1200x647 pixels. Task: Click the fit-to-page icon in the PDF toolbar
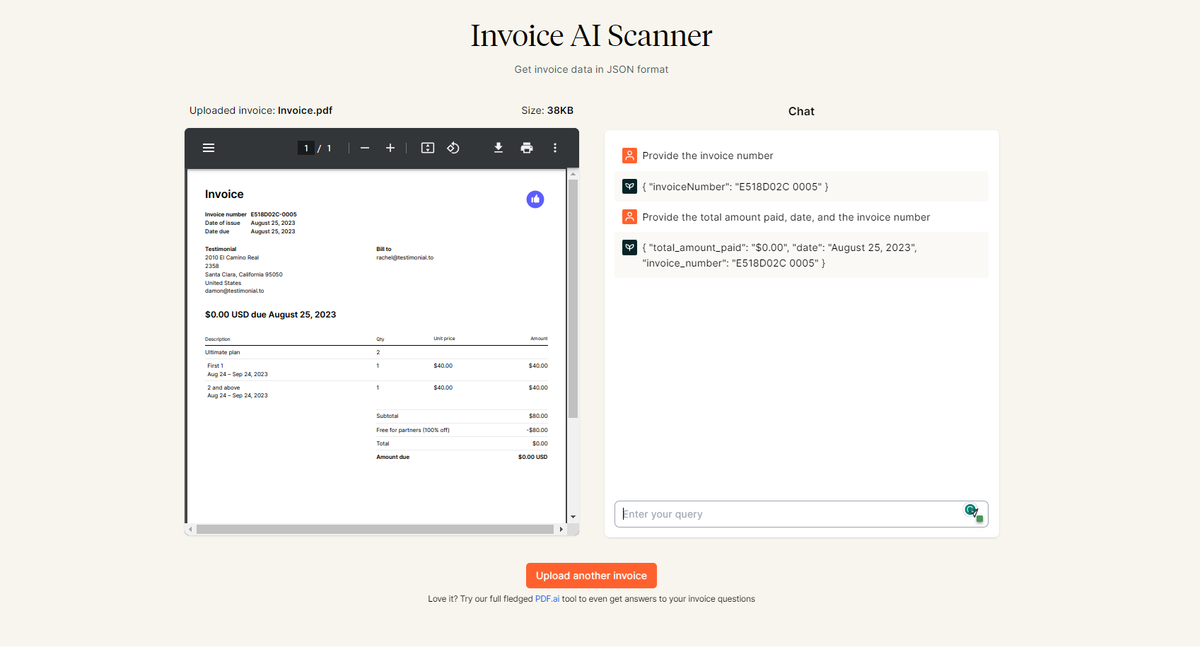(427, 147)
